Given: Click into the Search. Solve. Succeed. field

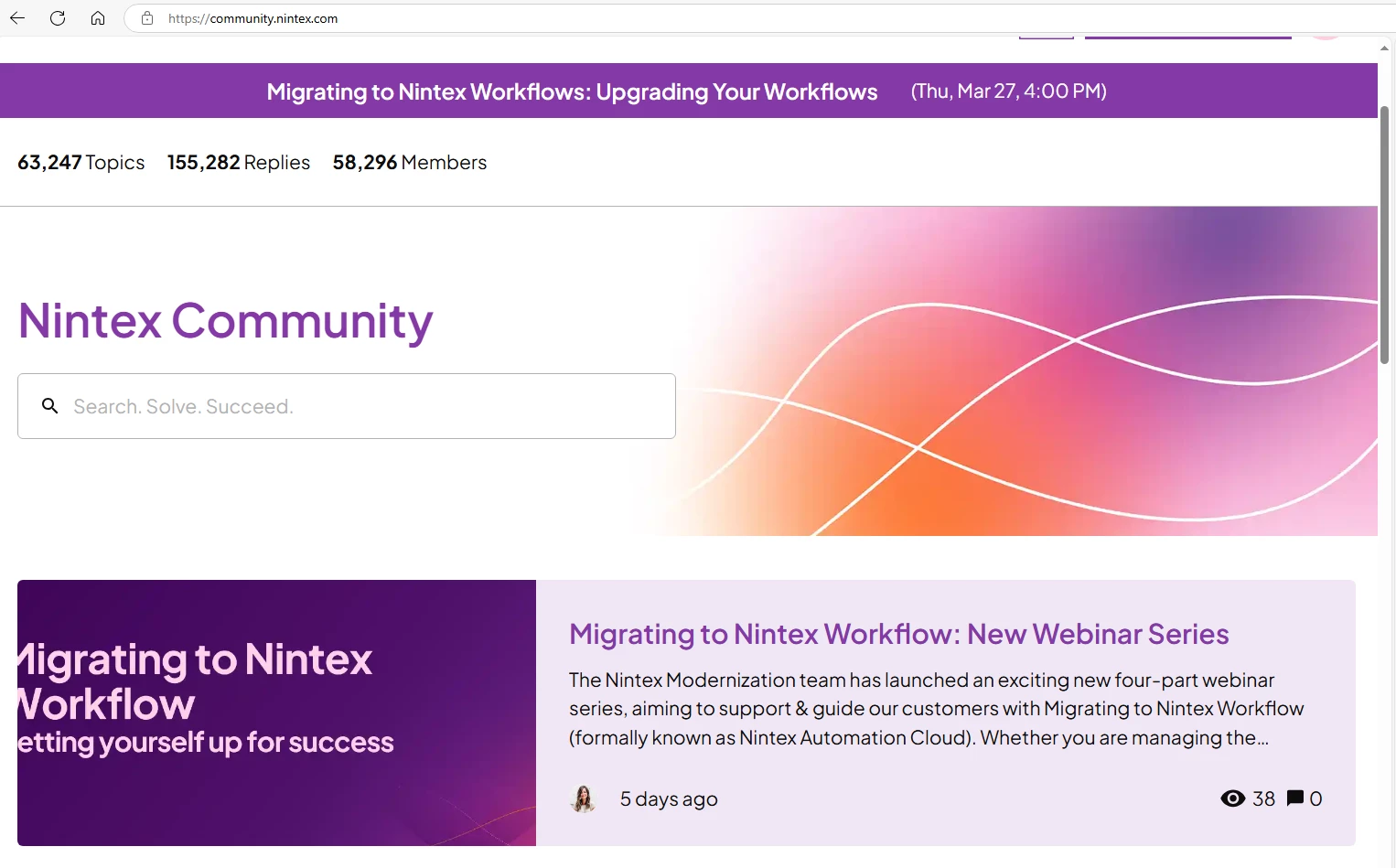Looking at the screenshot, I should (x=347, y=406).
